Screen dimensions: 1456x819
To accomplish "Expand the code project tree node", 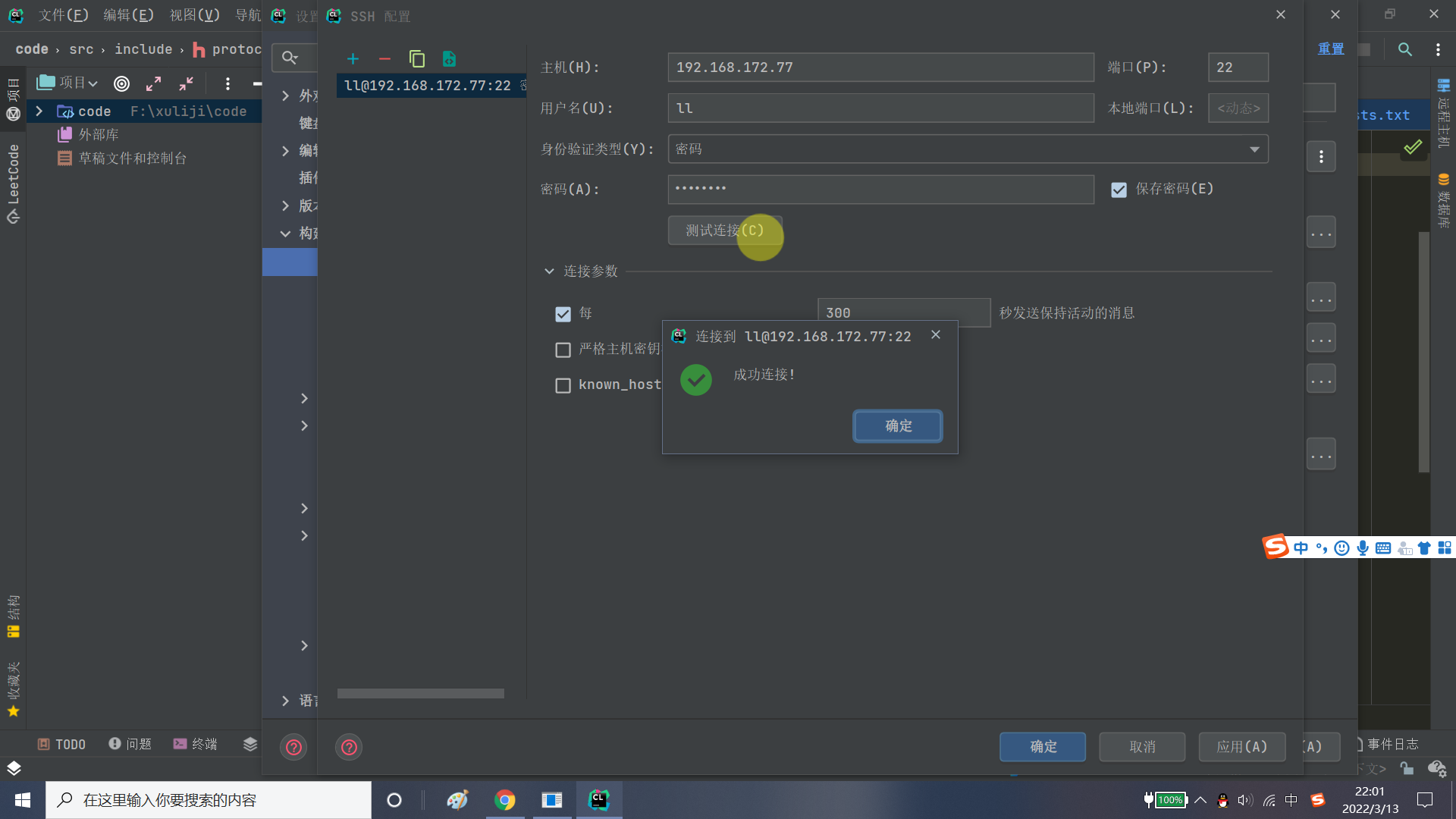I will point(38,111).
